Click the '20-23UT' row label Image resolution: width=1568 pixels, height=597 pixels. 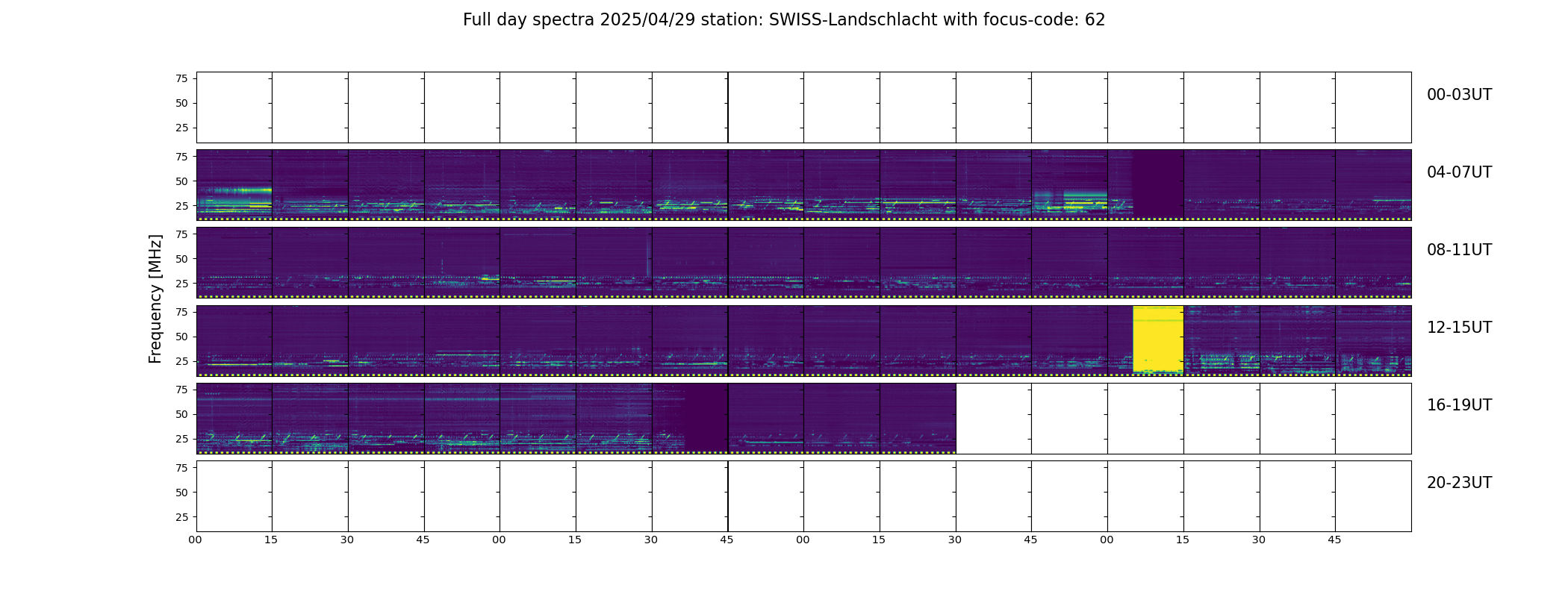1459,483
